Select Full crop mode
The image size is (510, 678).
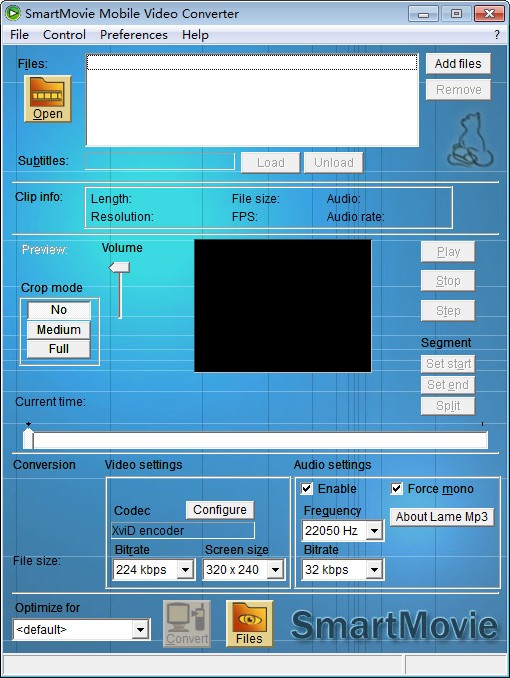58,349
